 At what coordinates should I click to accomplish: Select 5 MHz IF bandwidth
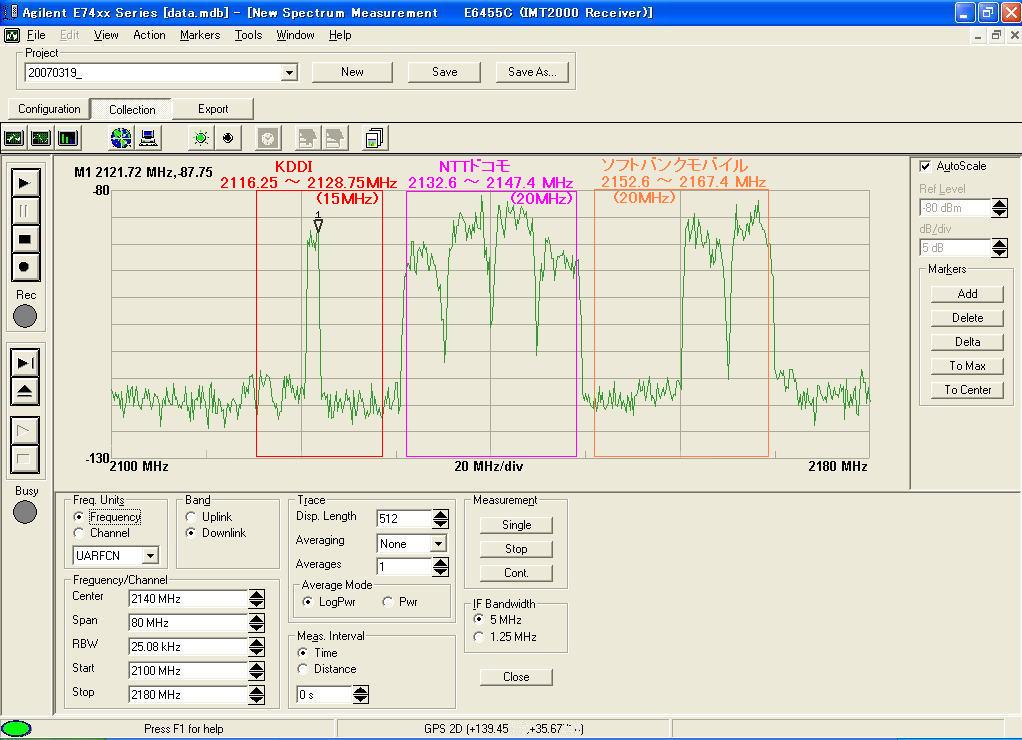coord(478,619)
